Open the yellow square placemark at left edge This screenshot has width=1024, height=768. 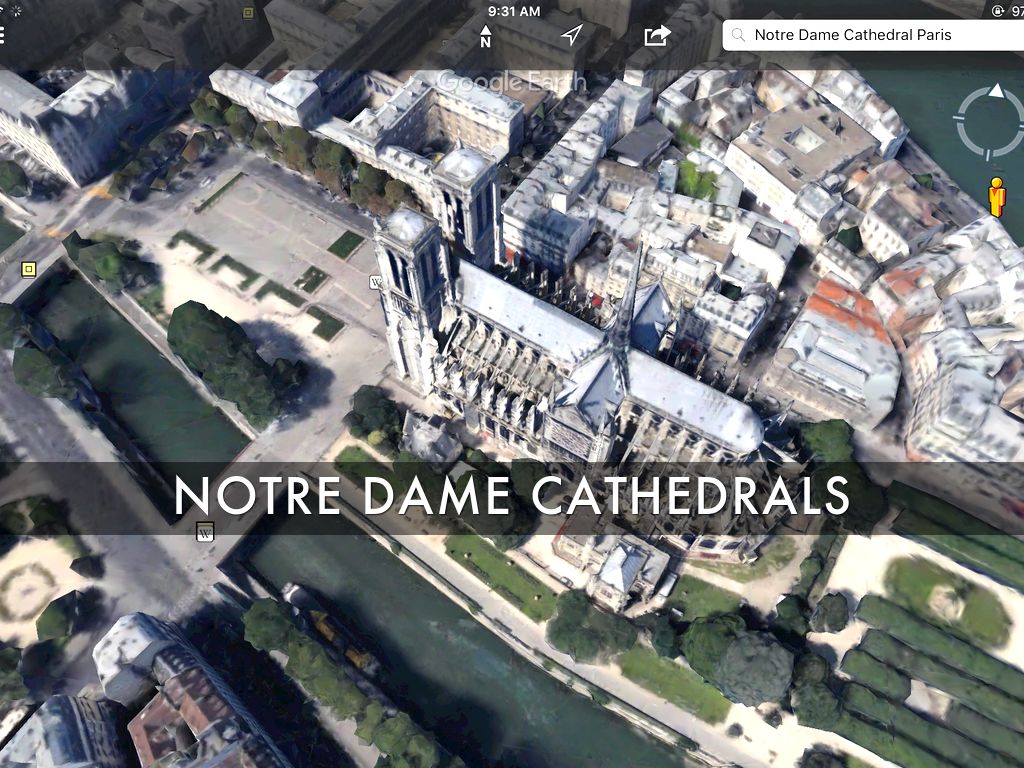[x=28, y=268]
